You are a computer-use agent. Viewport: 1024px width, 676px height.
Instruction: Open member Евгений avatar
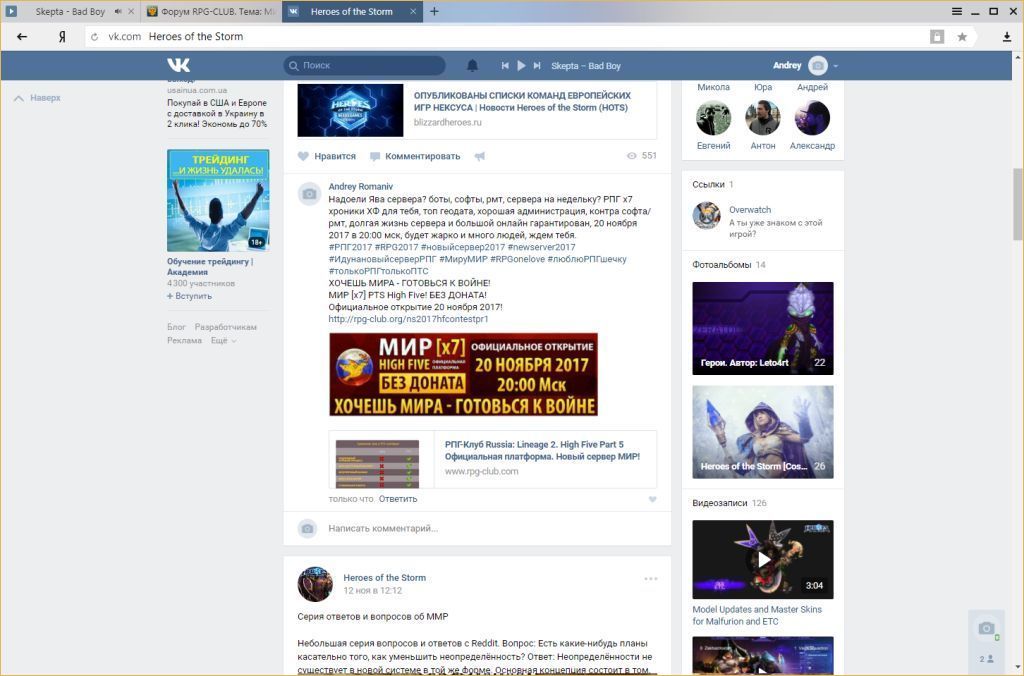713,118
